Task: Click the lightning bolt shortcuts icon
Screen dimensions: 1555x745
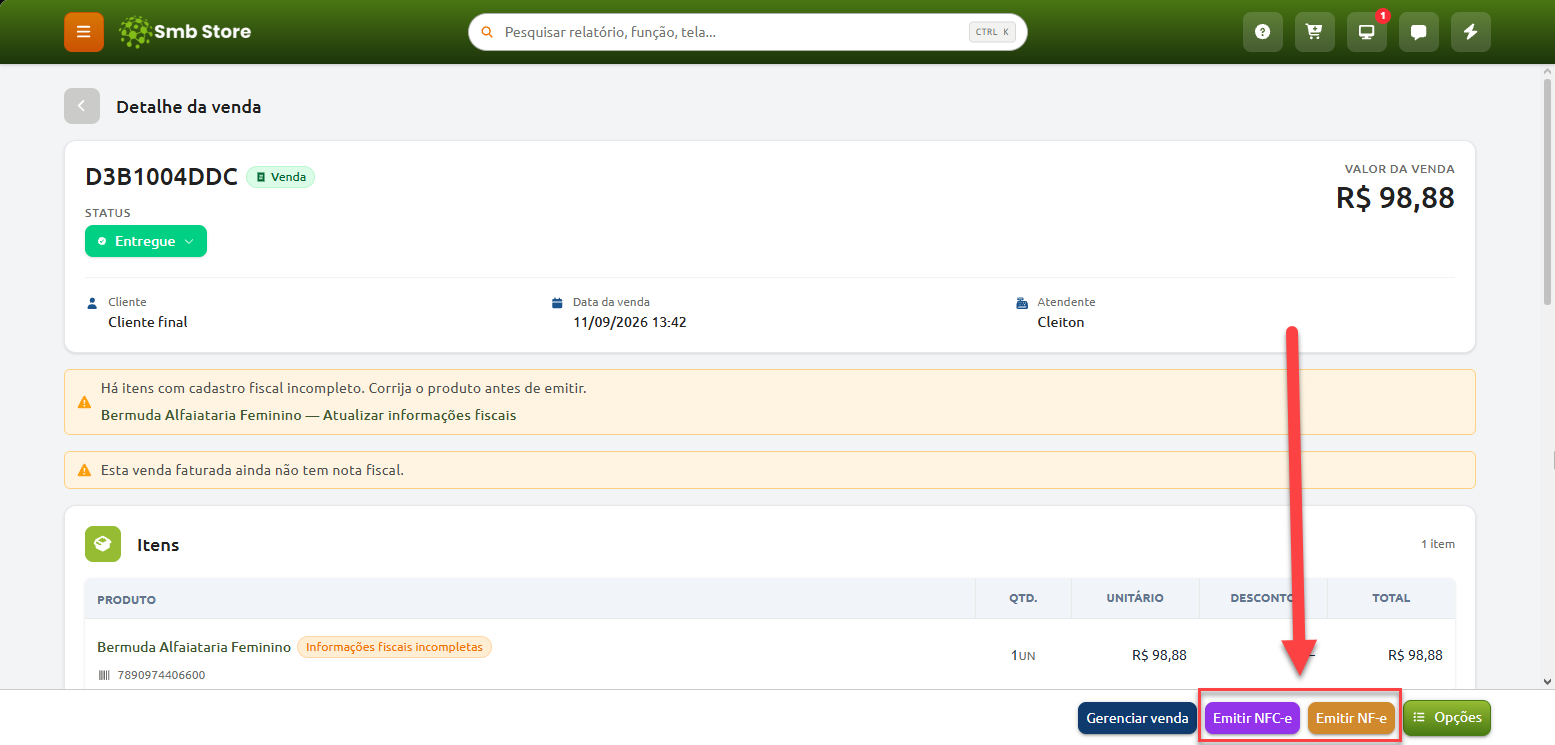Action: [x=1471, y=32]
